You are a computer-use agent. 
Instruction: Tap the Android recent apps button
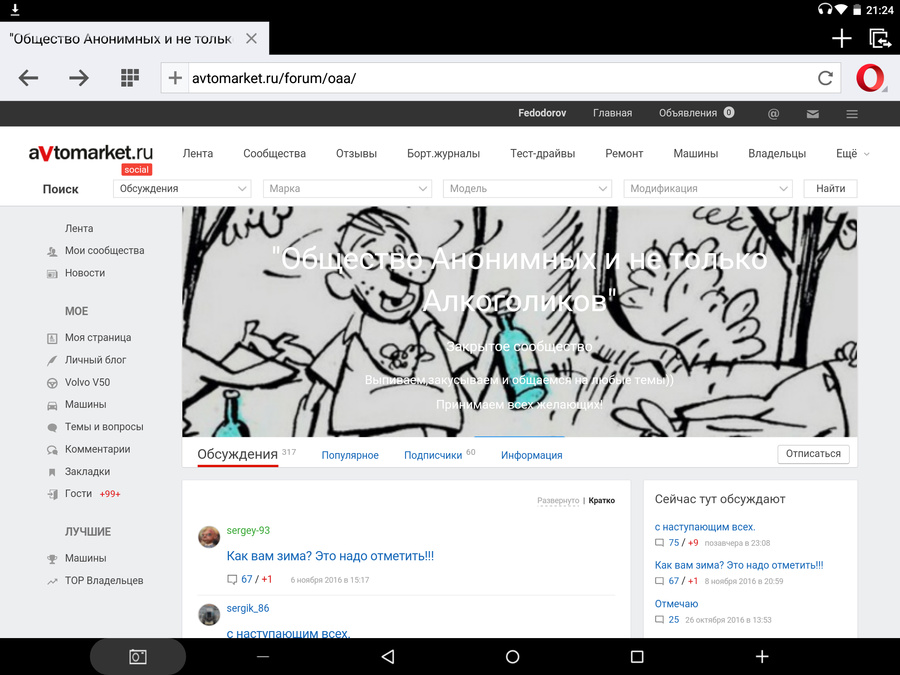point(637,656)
